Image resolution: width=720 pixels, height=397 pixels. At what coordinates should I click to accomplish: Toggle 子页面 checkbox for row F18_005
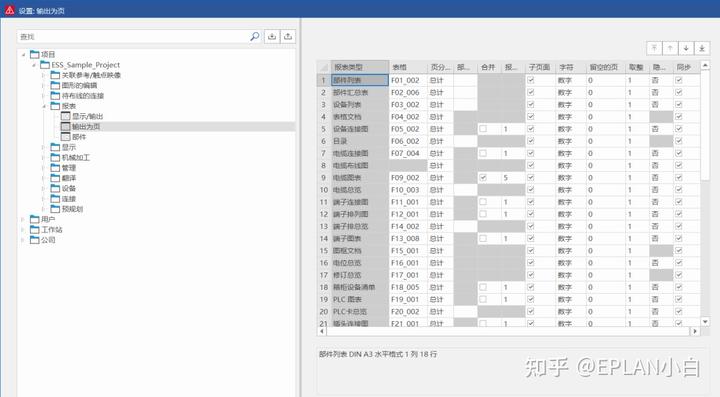(x=531, y=287)
